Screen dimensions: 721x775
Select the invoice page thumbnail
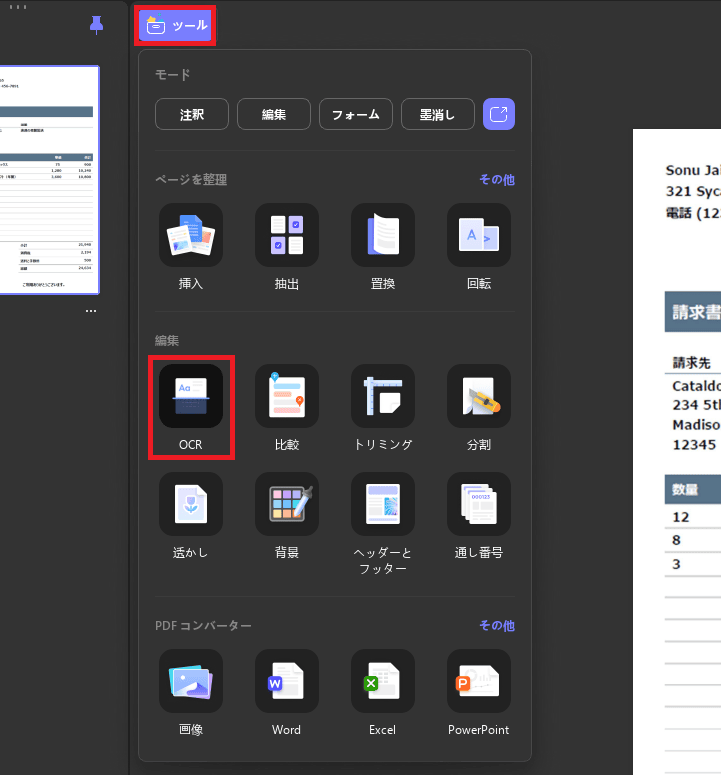pyautogui.click(x=49, y=180)
